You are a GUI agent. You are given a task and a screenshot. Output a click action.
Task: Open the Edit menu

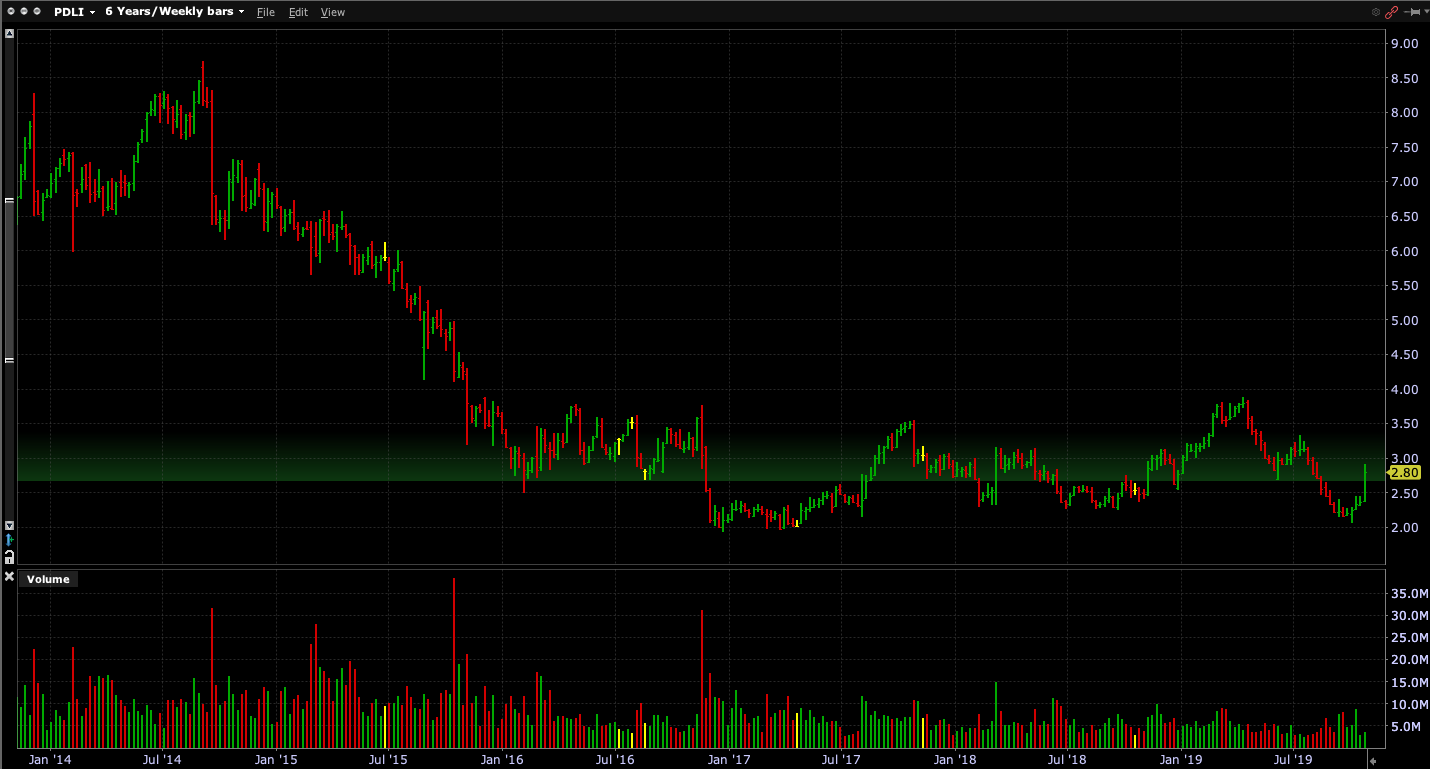pos(298,12)
